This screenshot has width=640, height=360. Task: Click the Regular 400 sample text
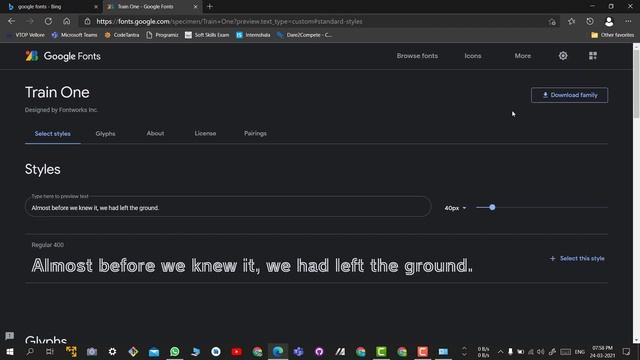point(252,266)
